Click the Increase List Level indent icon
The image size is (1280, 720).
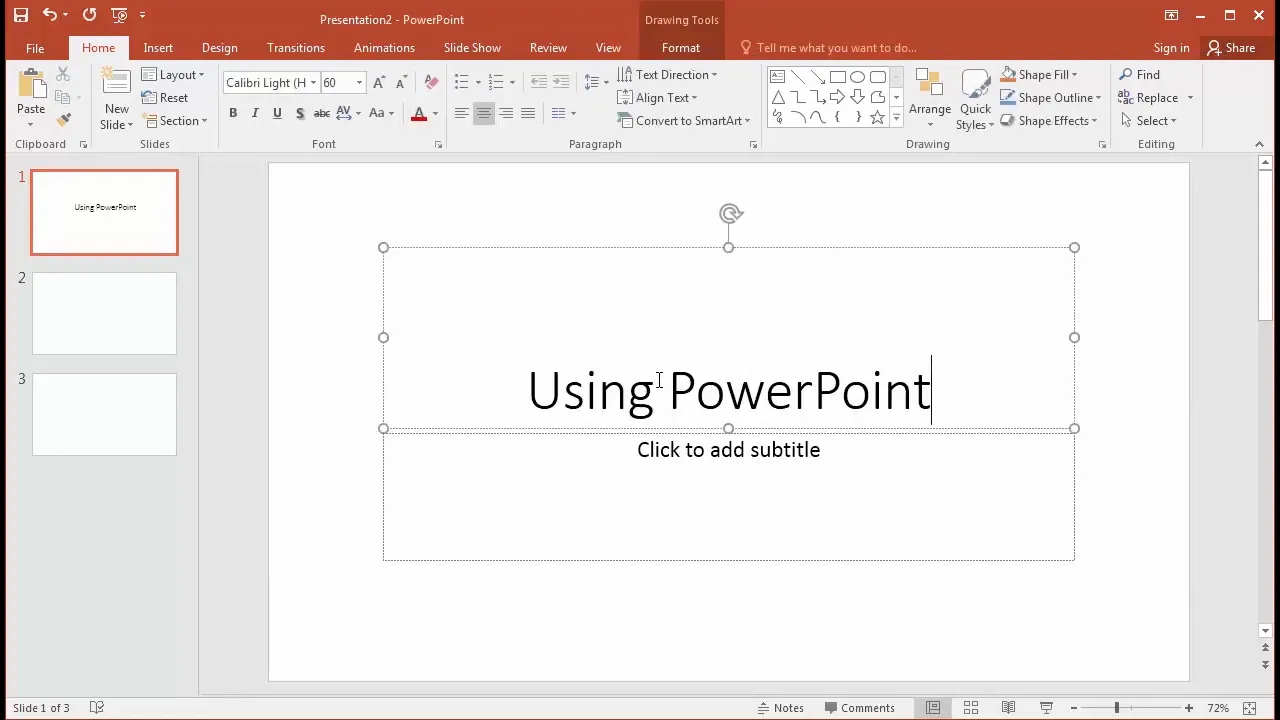[x=561, y=82]
